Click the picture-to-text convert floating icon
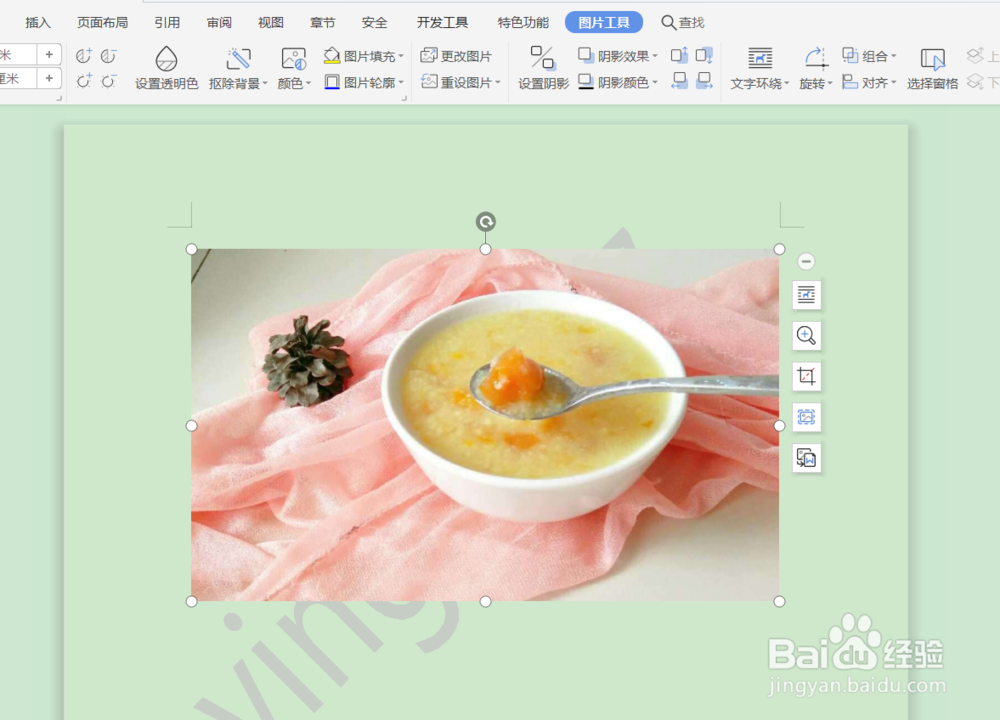 (806, 458)
